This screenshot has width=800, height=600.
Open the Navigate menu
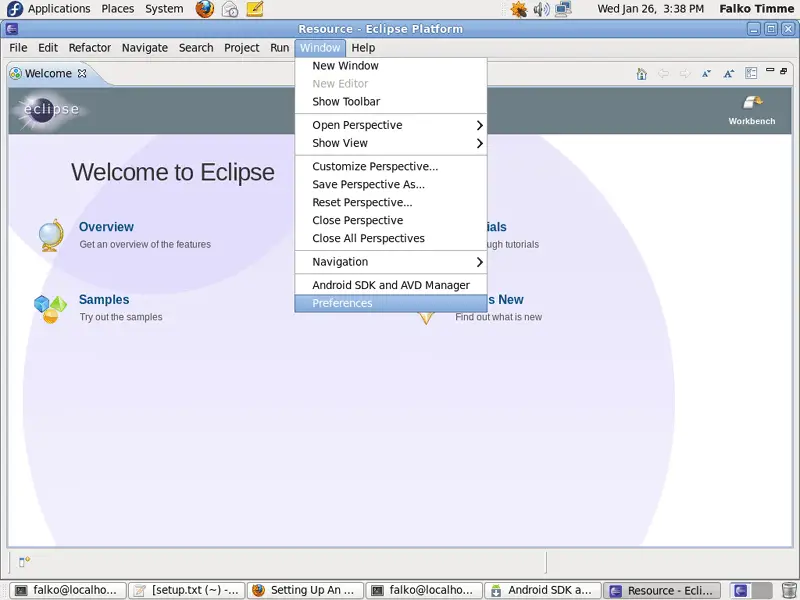pos(145,48)
